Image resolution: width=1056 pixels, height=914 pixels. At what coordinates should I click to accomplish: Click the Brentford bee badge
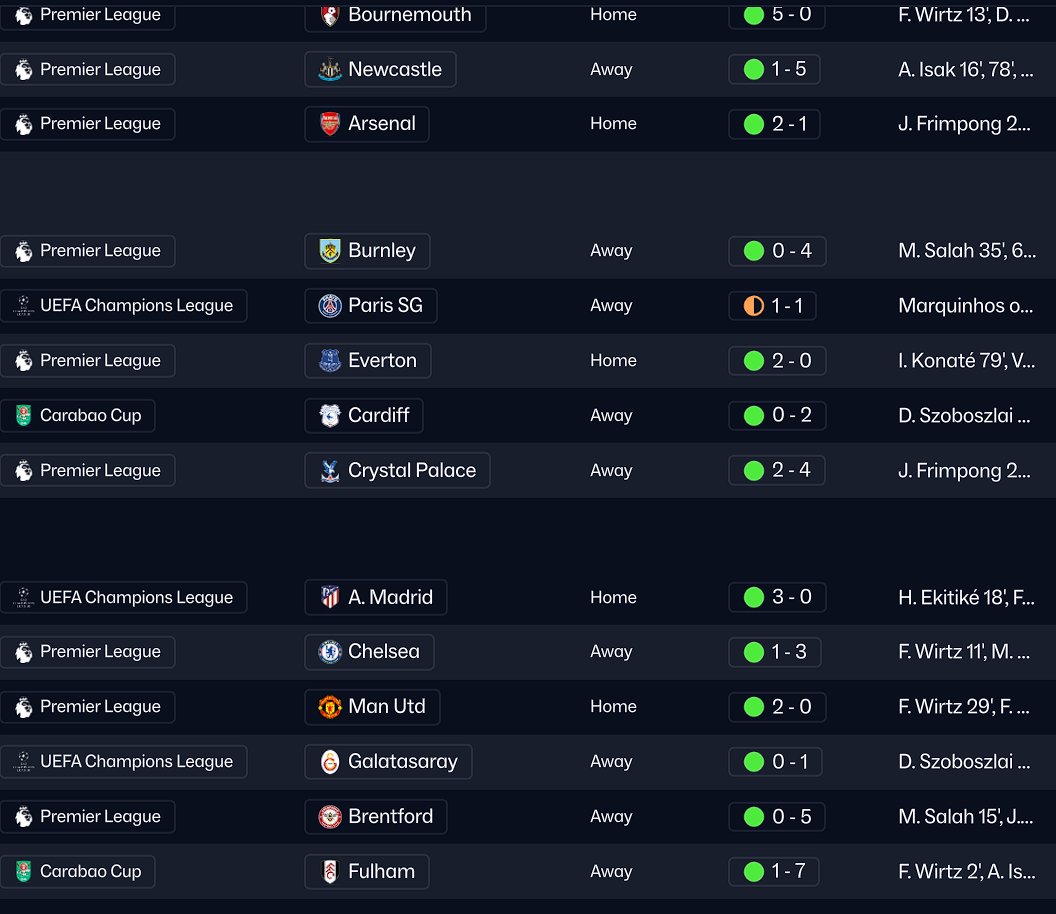click(329, 817)
